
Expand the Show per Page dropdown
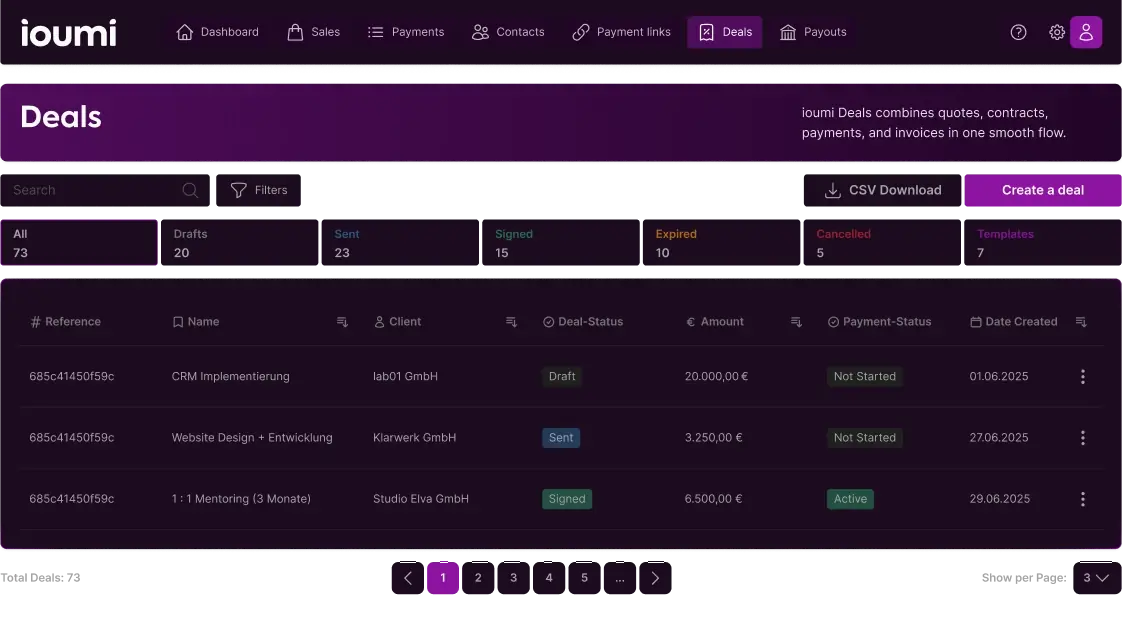[1096, 578]
